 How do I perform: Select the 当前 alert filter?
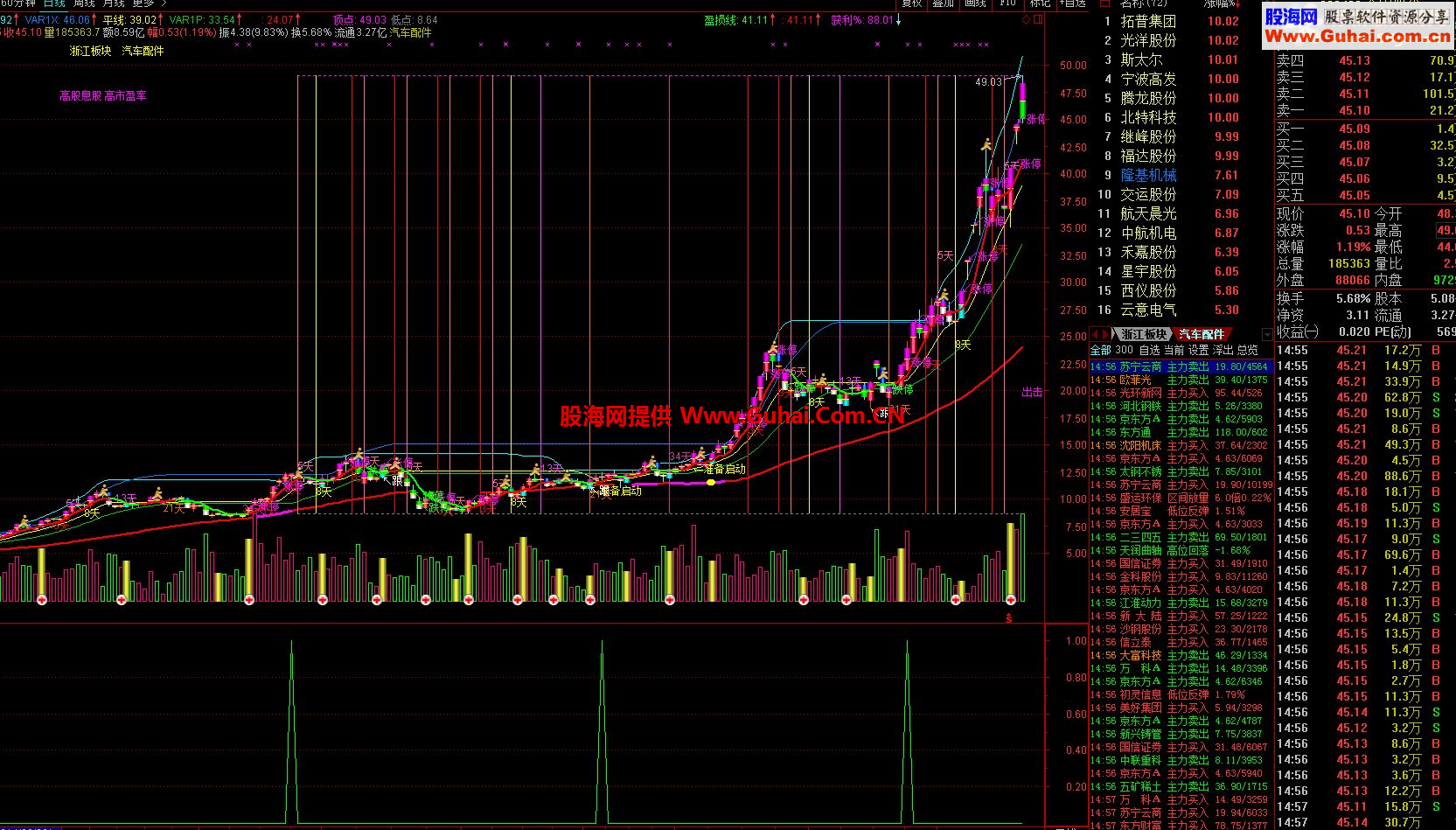point(1174,350)
